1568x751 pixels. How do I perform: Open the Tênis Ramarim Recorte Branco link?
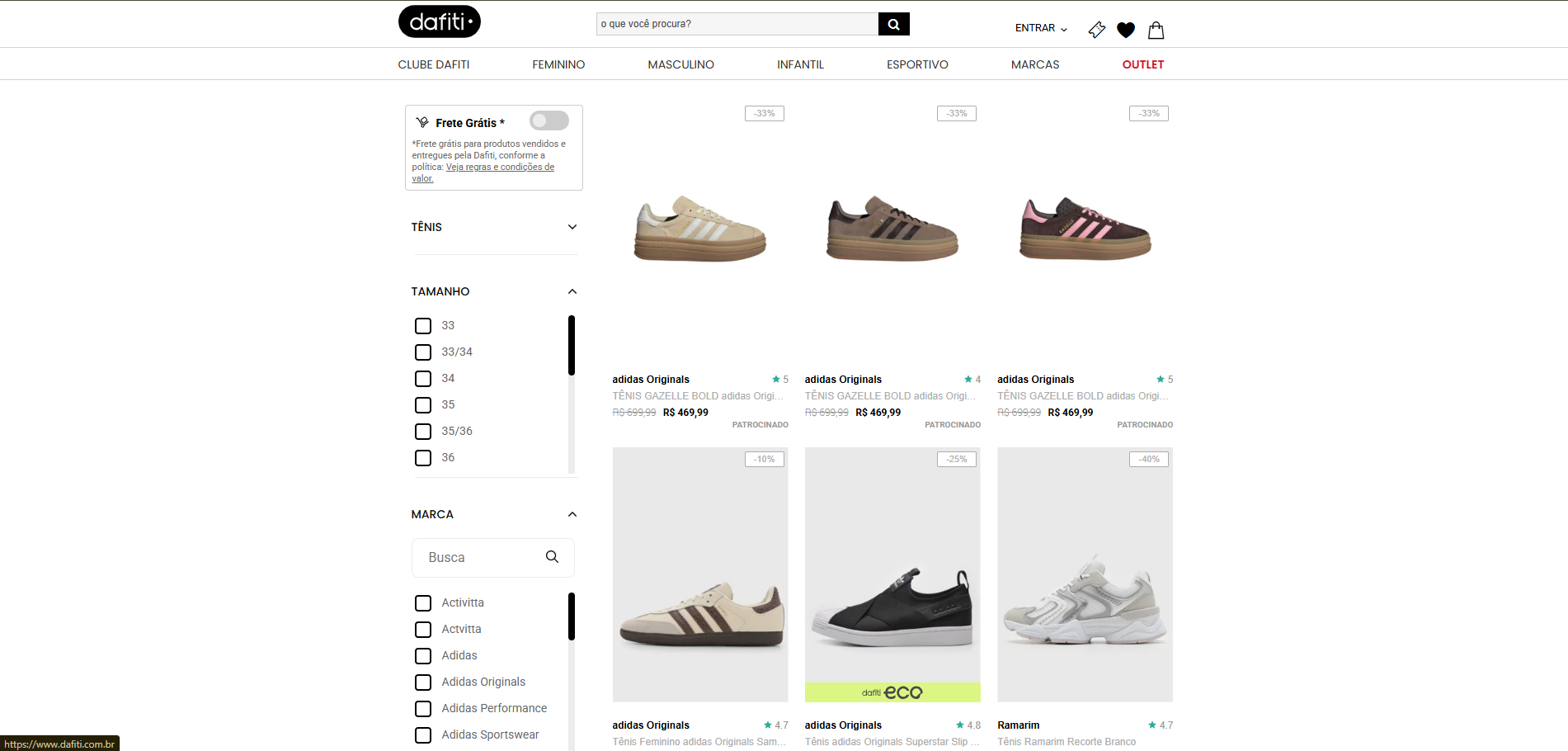1067,742
